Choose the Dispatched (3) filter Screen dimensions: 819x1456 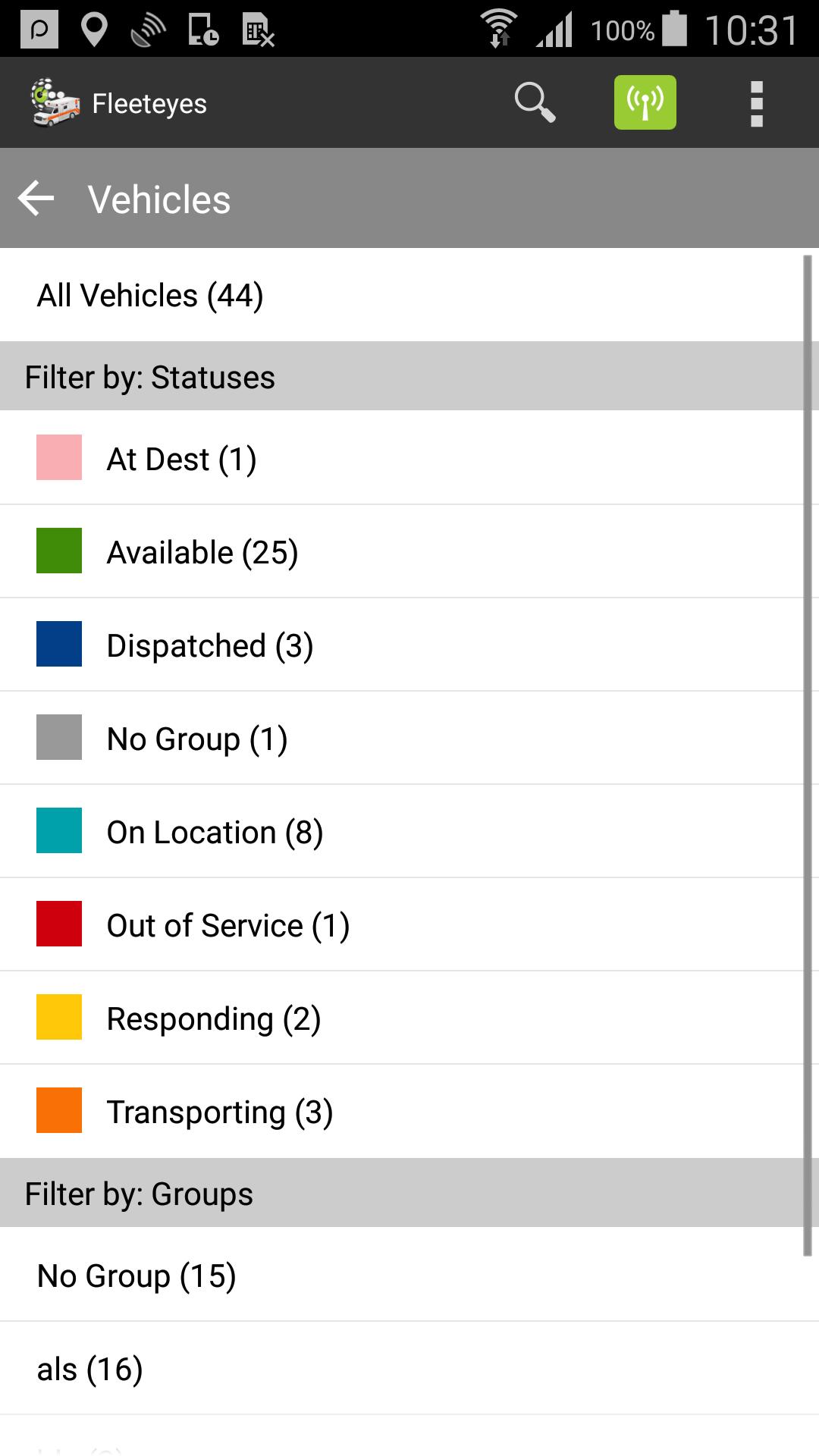pyautogui.click(x=209, y=645)
